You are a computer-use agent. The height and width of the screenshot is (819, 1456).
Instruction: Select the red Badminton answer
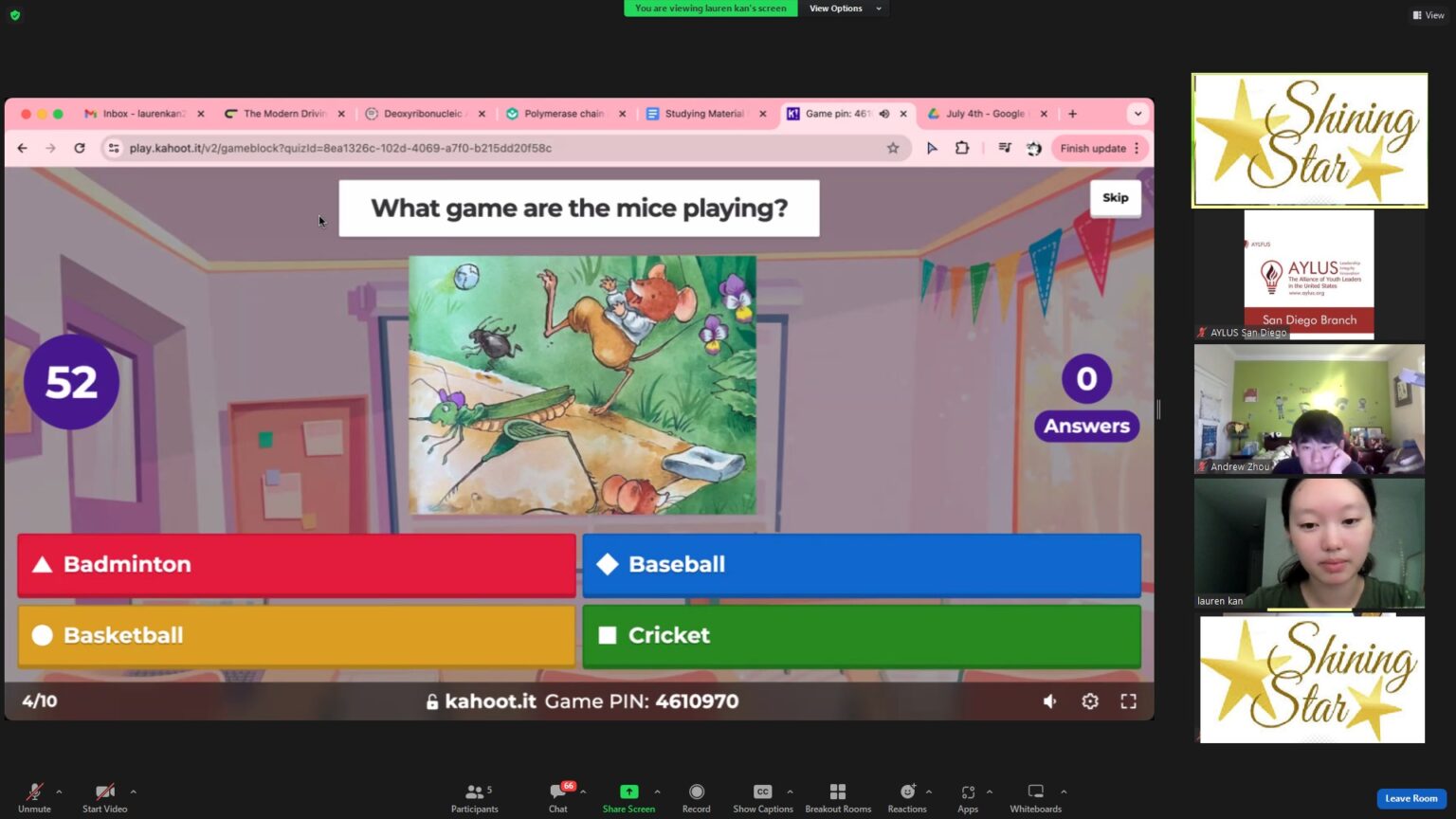tap(297, 565)
